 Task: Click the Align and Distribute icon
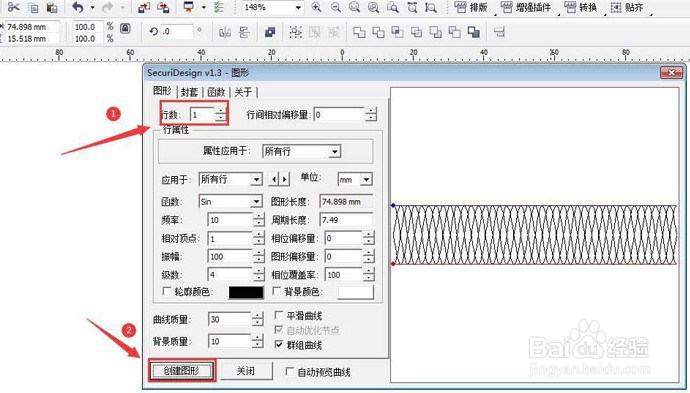pos(499,32)
